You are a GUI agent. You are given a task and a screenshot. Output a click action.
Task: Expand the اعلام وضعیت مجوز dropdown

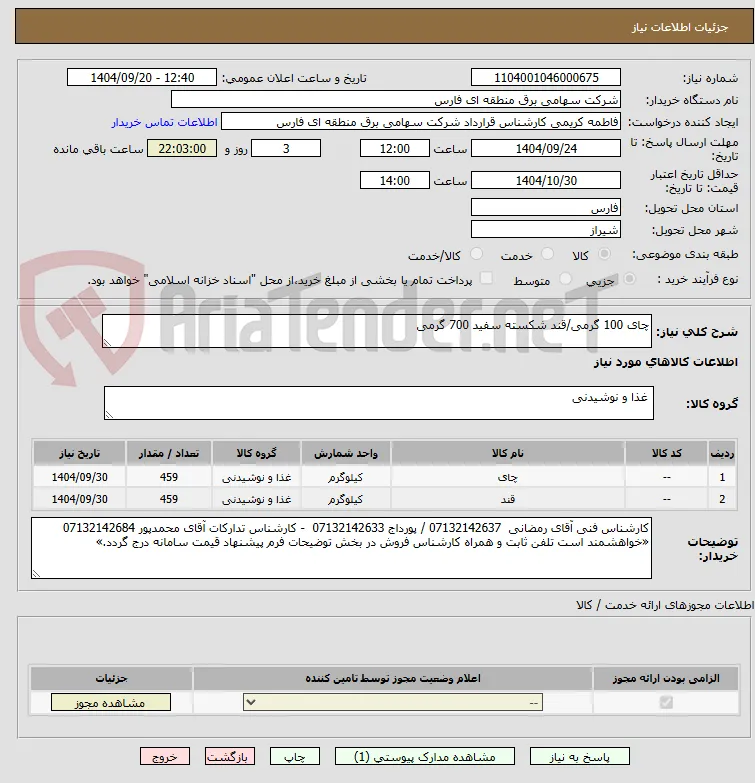click(x=392, y=702)
